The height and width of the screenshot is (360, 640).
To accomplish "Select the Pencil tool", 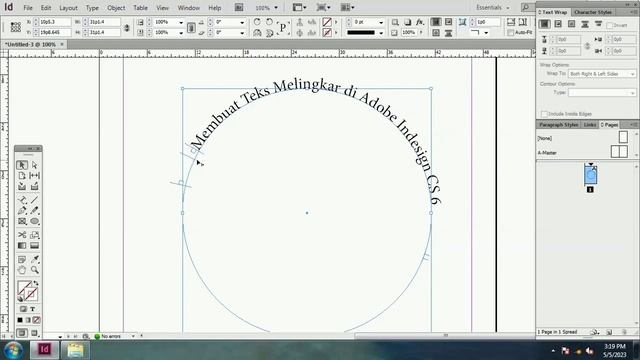I will click(35, 211).
